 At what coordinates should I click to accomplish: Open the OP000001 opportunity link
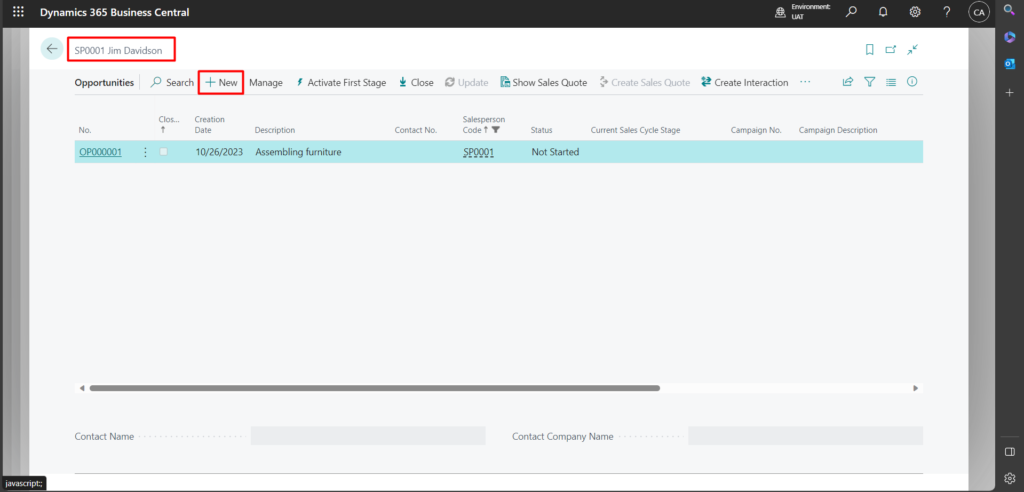click(x=101, y=152)
